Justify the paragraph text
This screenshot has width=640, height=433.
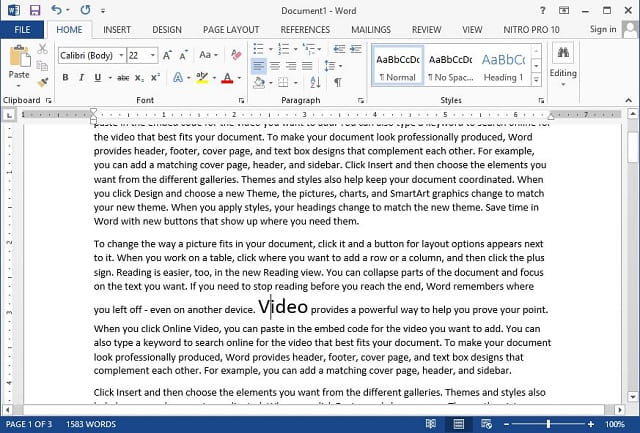click(x=307, y=66)
